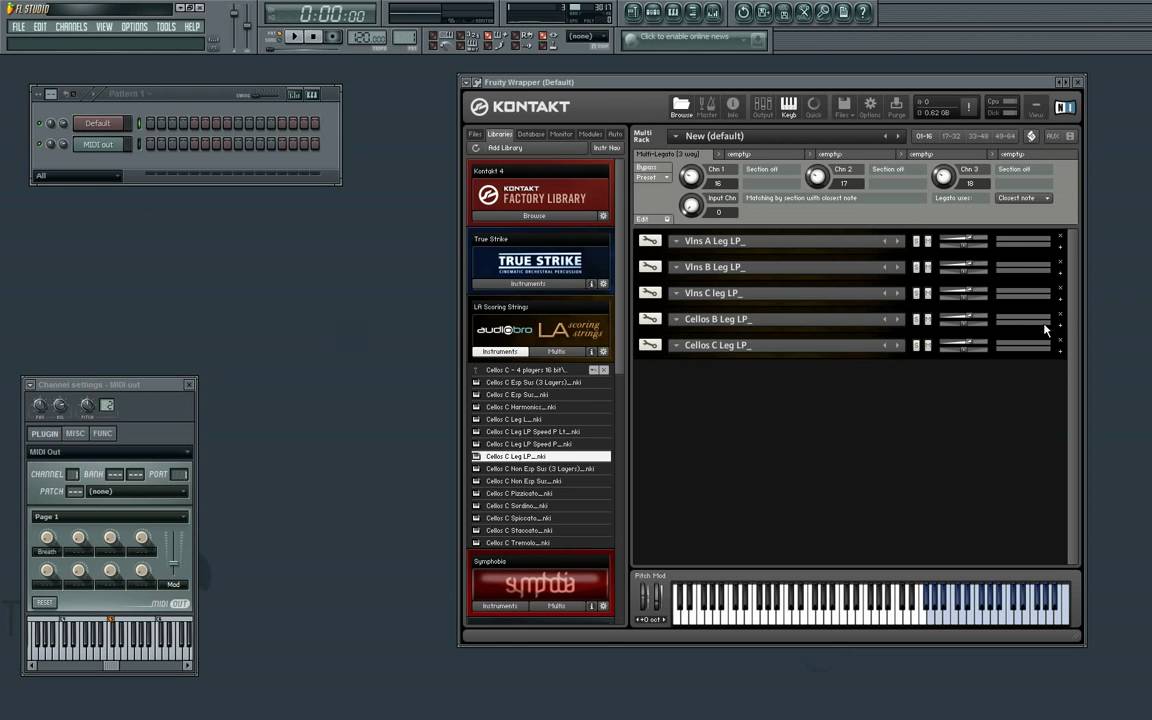The width and height of the screenshot is (1152, 720).
Task: Select the 01-16 instrument page
Action: [924, 136]
